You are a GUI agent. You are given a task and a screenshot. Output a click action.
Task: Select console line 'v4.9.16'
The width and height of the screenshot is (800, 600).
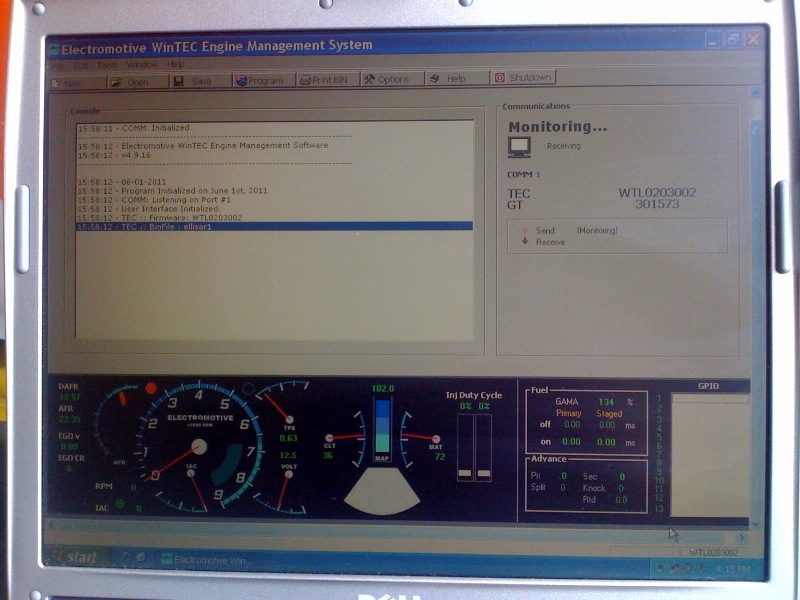(274, 155)
